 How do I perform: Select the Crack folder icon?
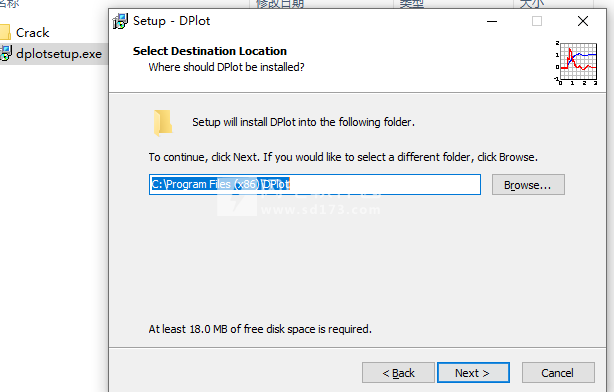coord(5,33)
